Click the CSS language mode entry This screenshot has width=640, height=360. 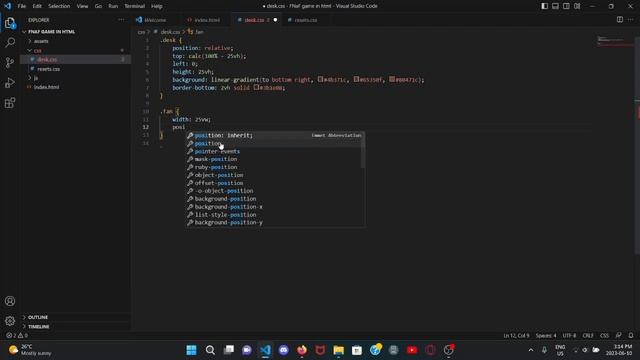[x=604, y=336]
